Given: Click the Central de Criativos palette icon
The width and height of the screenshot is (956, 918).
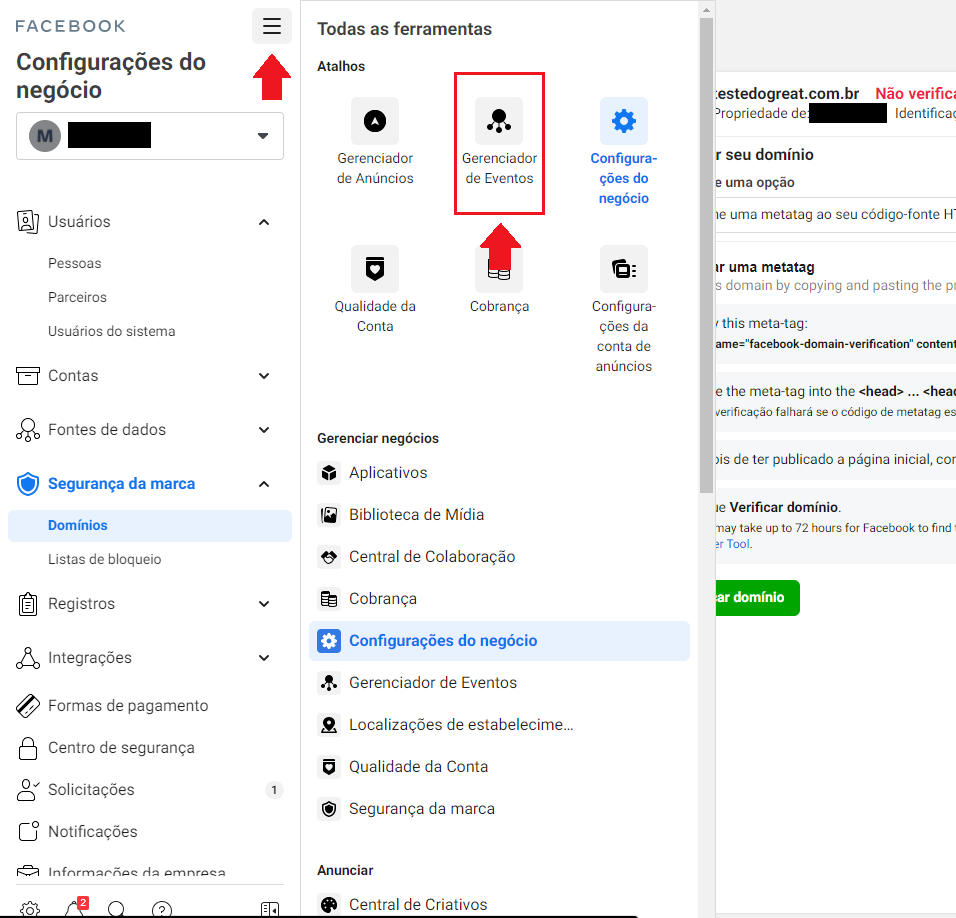Looking at the screenshot, I should tap(329, 905).
